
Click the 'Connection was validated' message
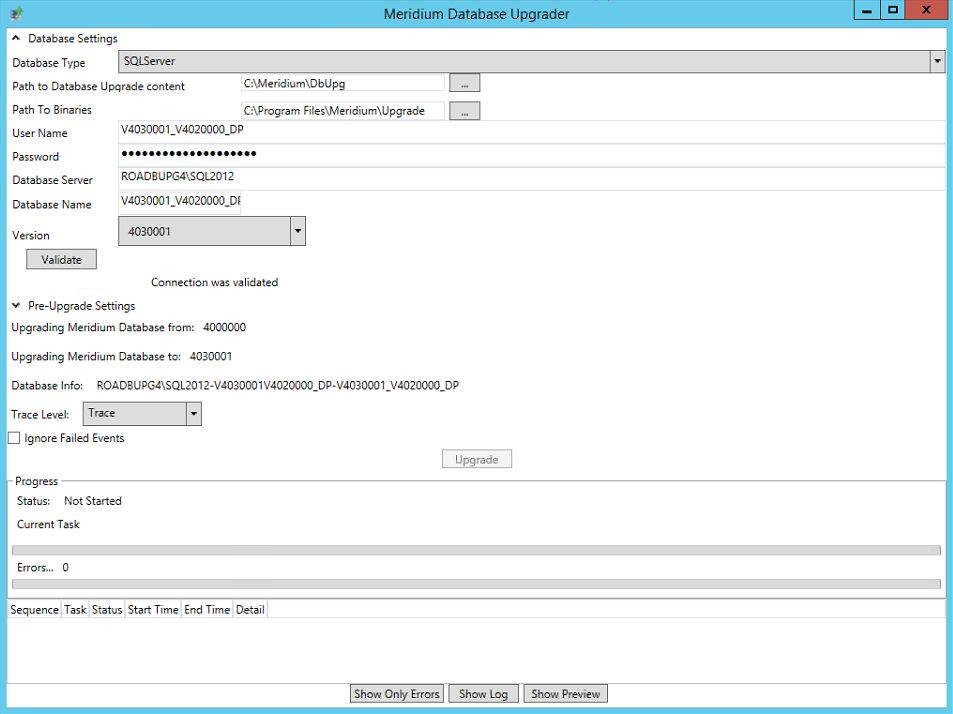(x=215, y=282)
